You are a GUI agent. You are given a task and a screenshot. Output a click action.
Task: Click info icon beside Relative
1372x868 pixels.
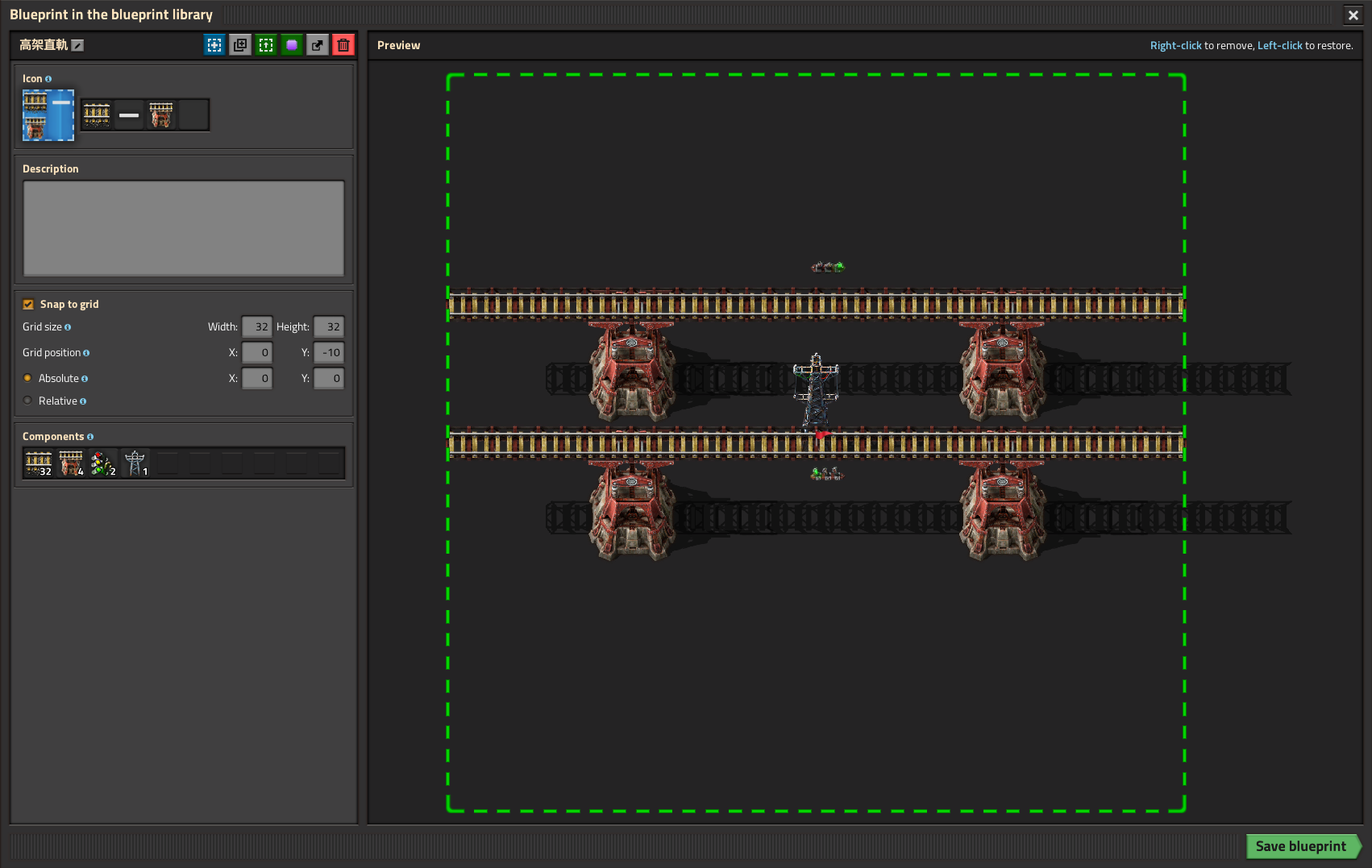pos(83,401)
